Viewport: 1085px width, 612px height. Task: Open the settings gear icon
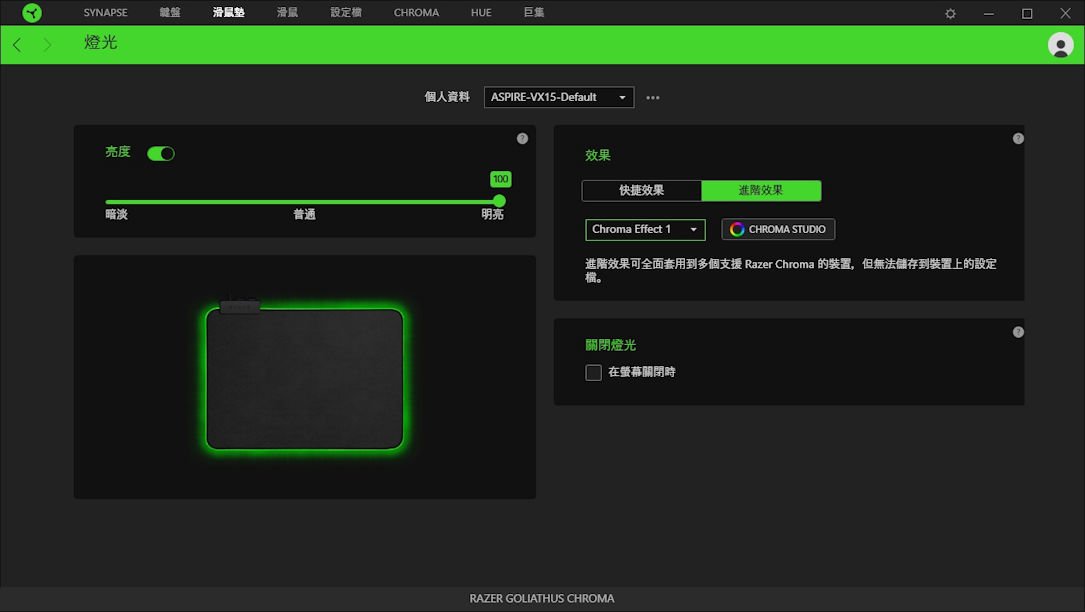(950, 13)
